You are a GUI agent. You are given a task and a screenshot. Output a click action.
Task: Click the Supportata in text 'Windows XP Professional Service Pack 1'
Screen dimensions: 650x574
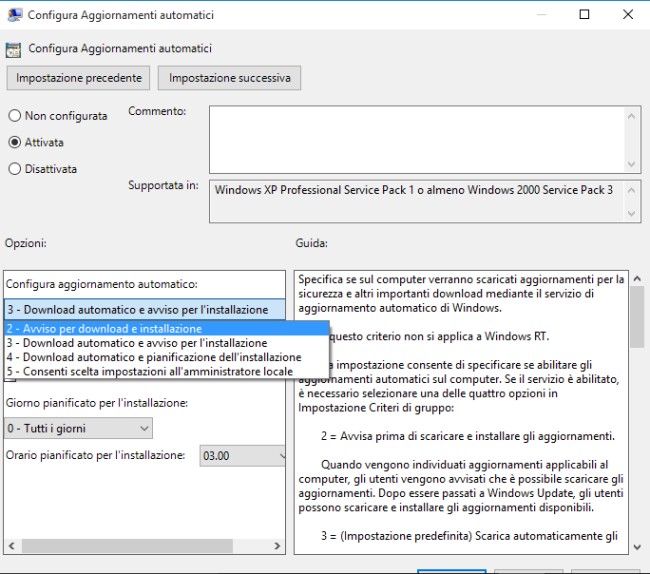(314, 190)
